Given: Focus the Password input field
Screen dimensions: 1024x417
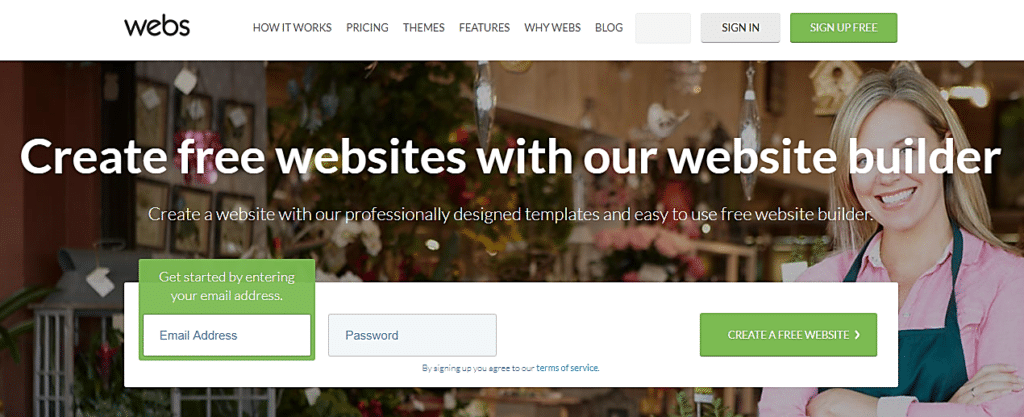Looking at the screenshot, I should click(412, 335).
